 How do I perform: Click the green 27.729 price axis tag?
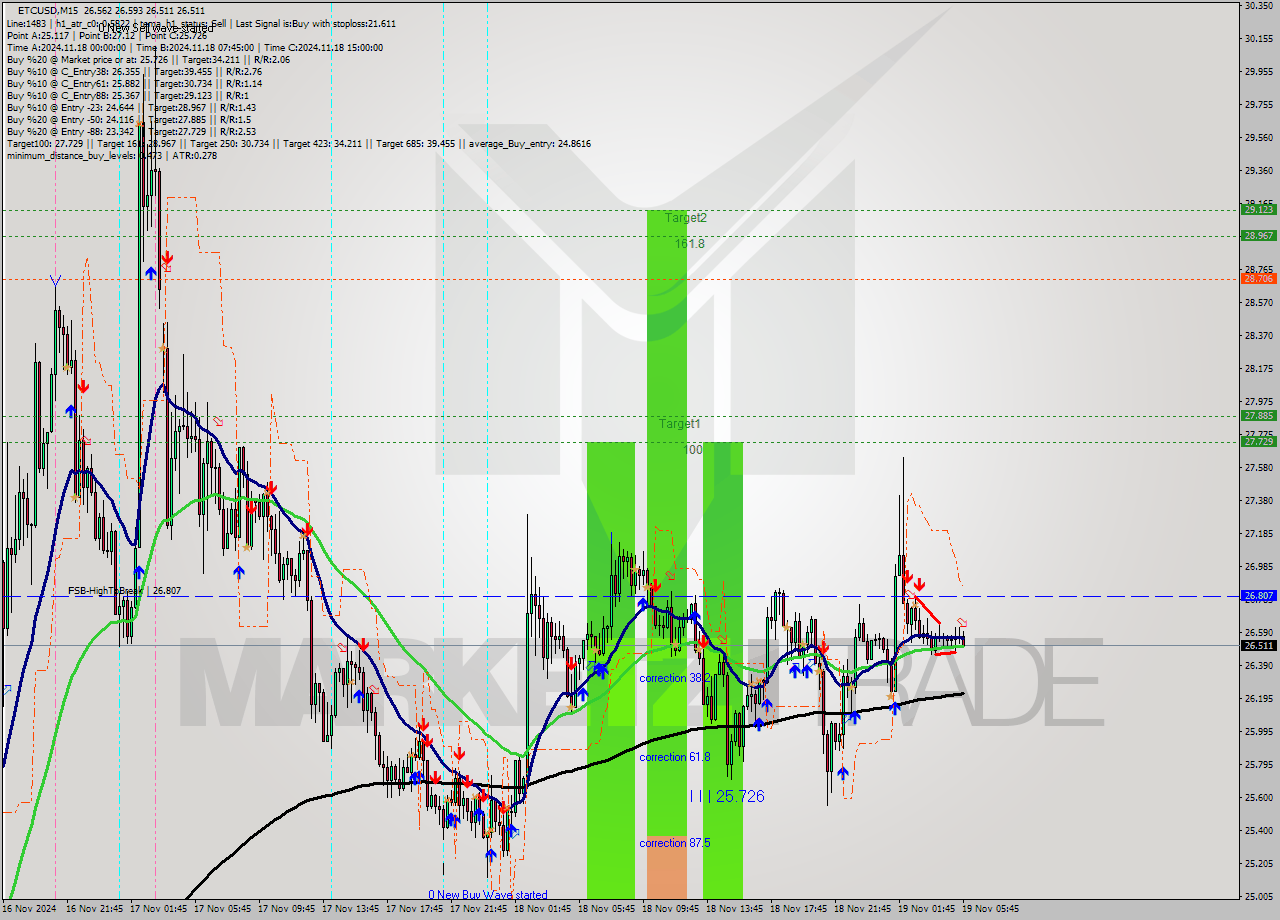(x=1258, y=441)
